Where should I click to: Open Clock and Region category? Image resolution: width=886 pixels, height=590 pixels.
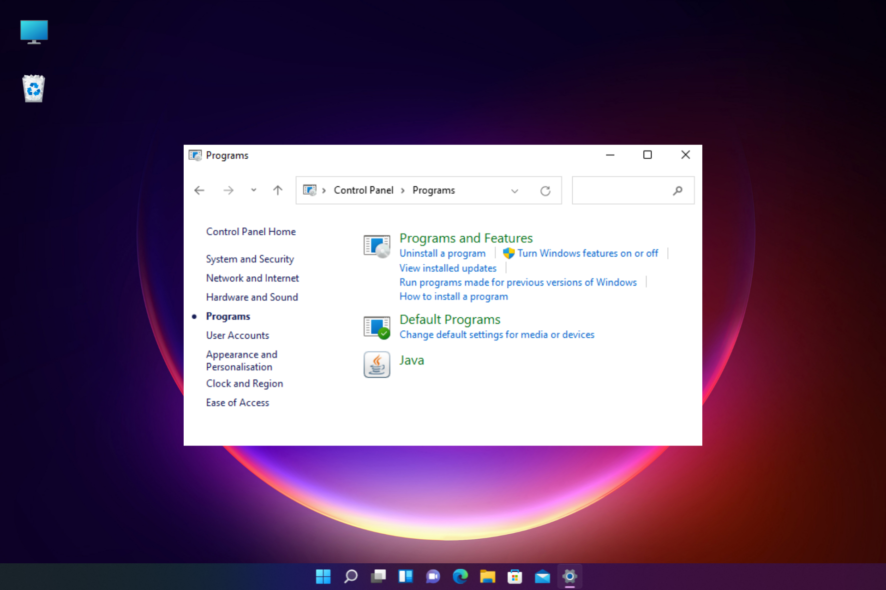244,384
